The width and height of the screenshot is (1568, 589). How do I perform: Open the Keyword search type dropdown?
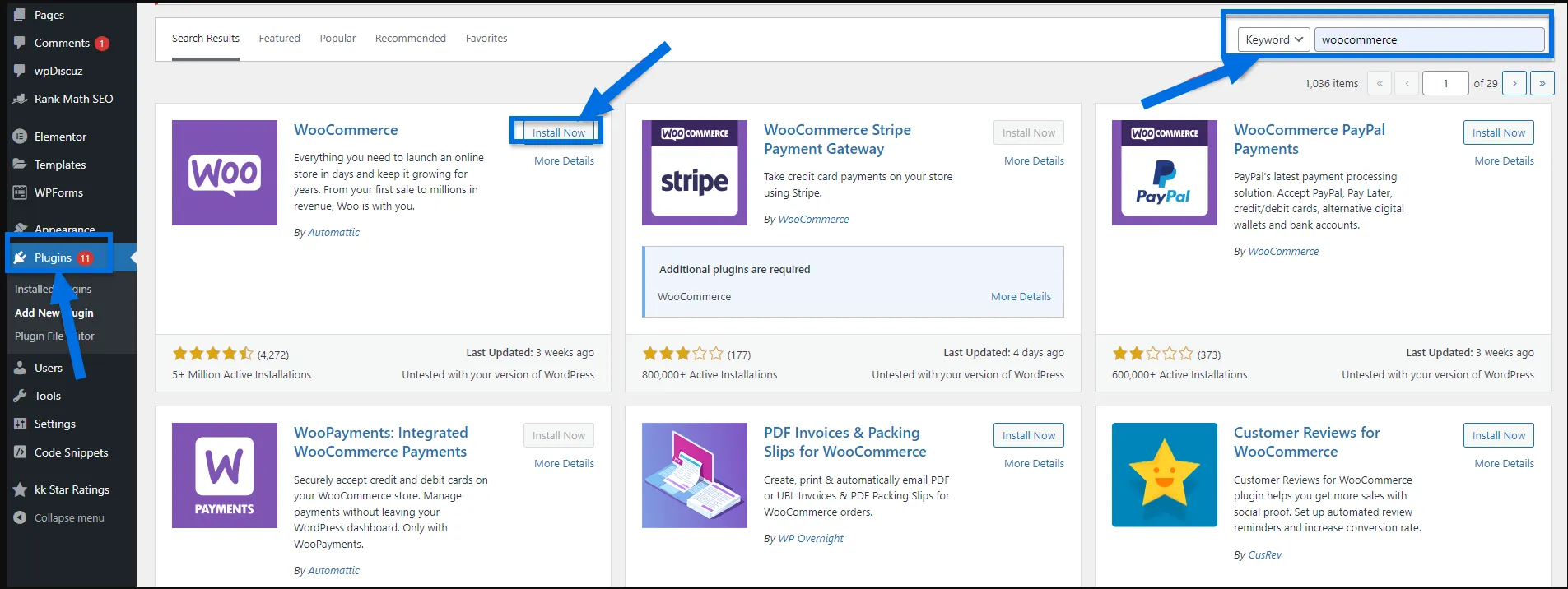1274,39
